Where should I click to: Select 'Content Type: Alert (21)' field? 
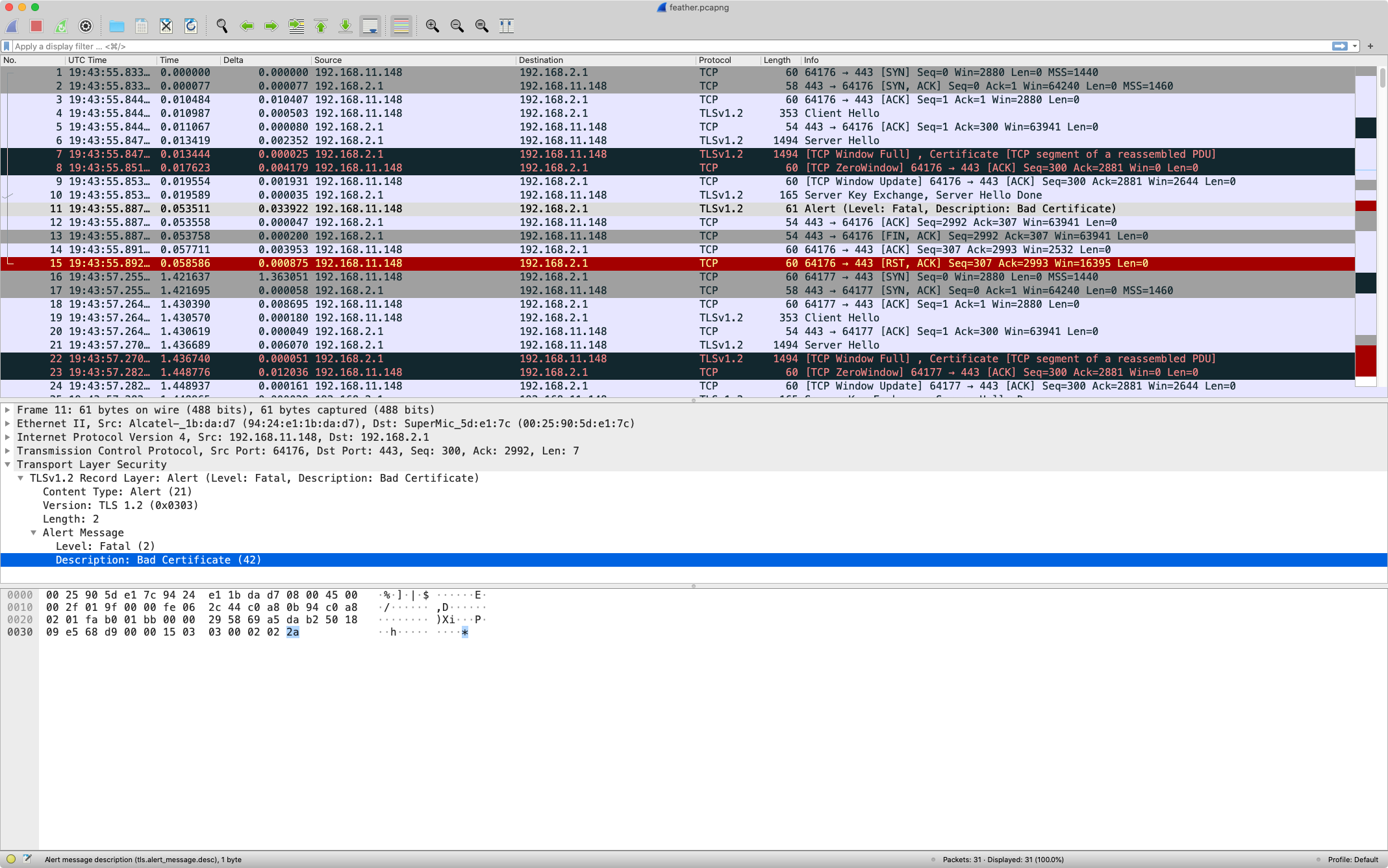coord(117,491)
